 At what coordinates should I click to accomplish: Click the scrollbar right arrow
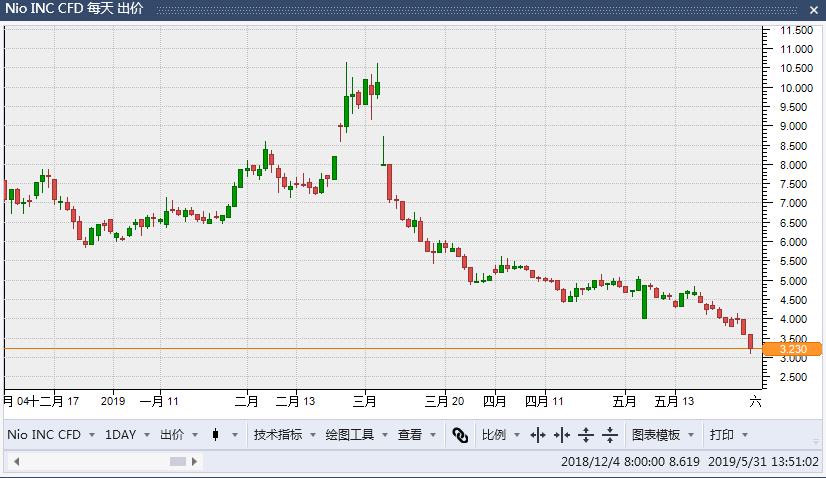pos(194,462)
